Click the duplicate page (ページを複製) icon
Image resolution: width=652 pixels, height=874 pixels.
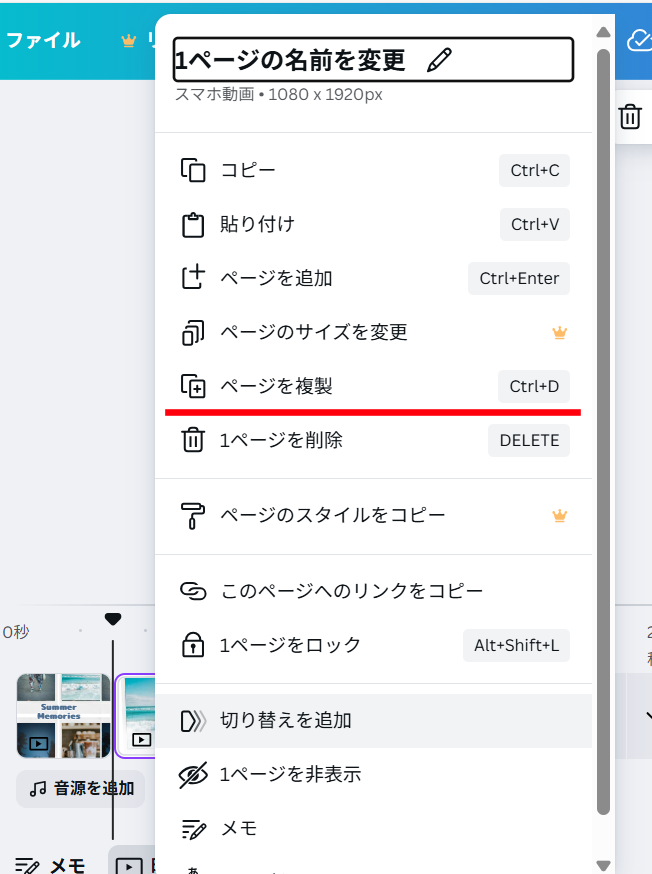(193, 386)
